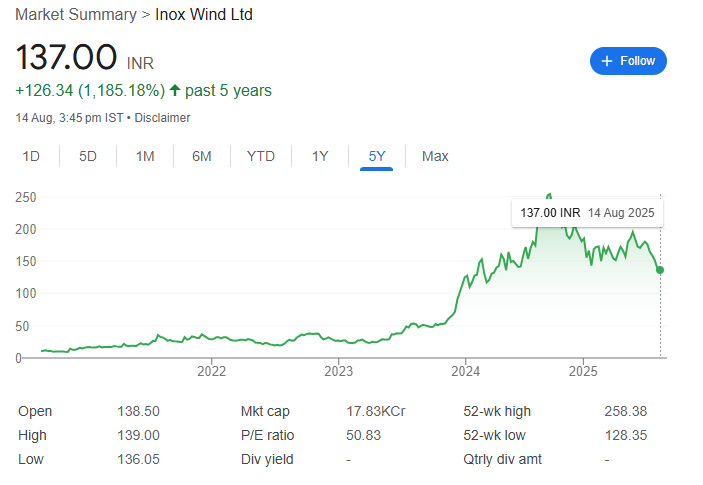This screenshot has width=703, height=485.
Task: Click the 52-wk low value 128.35
Action: click(x=626, y=435)
